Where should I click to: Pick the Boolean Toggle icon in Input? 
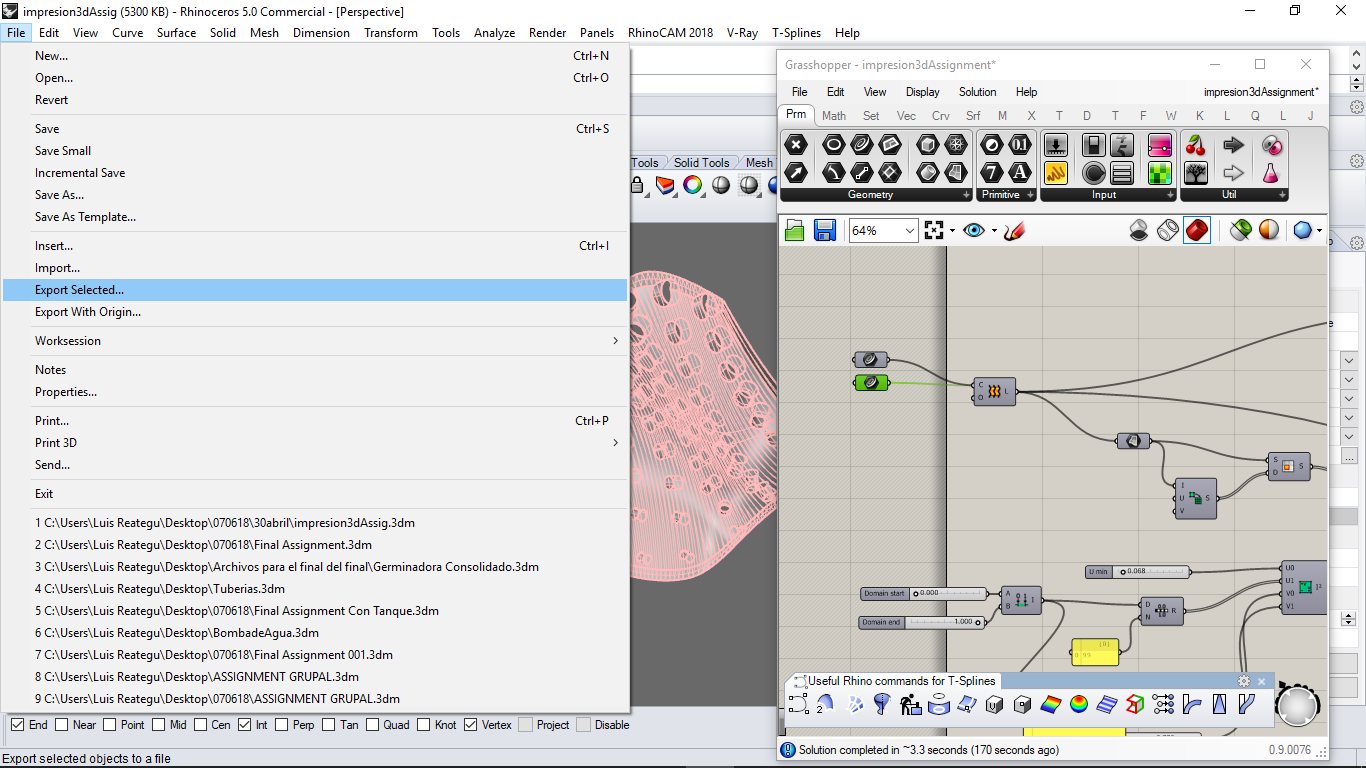(x=1094, y=145)
